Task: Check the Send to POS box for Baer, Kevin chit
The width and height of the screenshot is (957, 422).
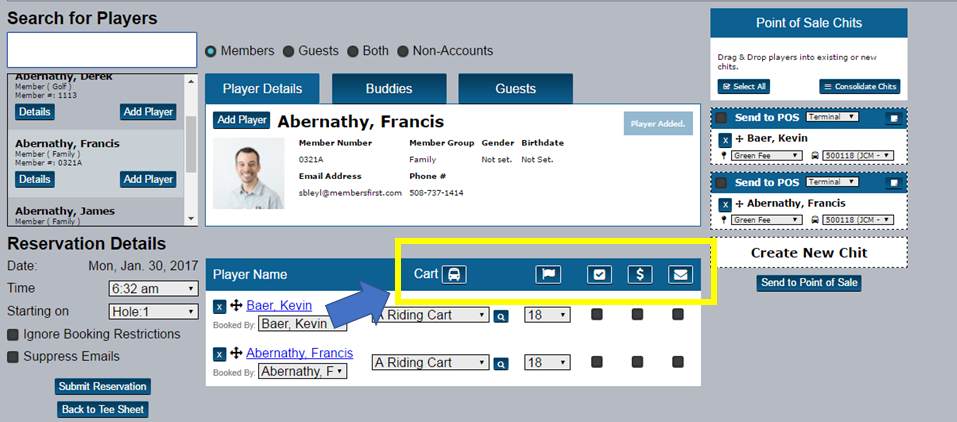Action: point(721,118)
